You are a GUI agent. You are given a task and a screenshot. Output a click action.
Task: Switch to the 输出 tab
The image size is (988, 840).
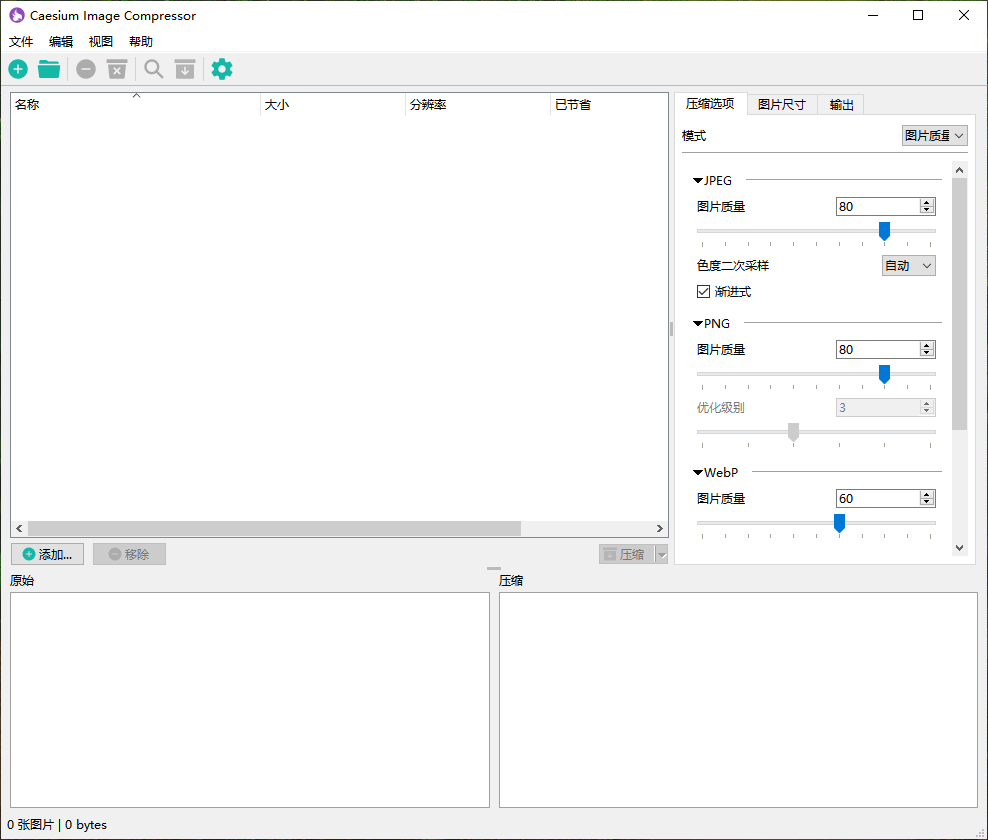(x=841, y=105)
